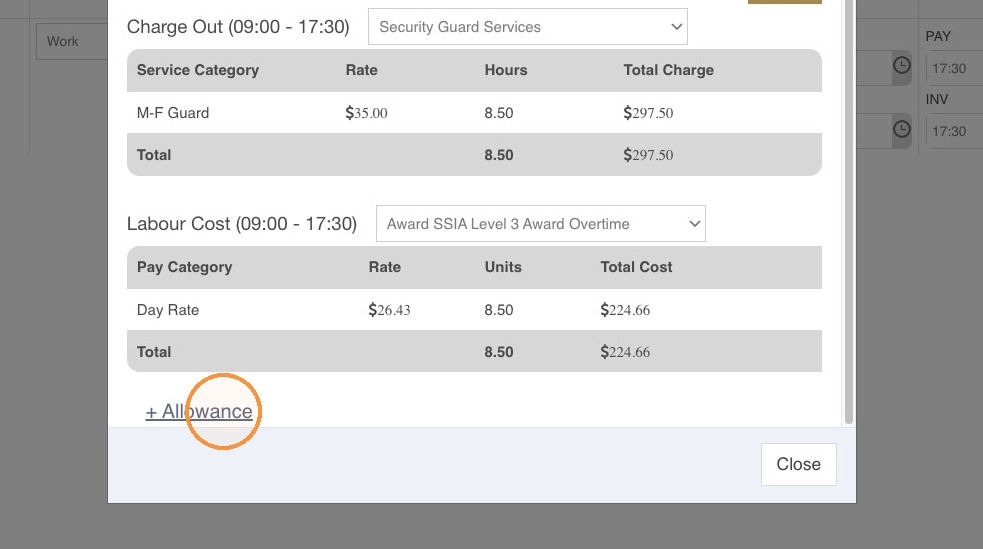Close the dialog with the Close button

(x=799, y=464)
